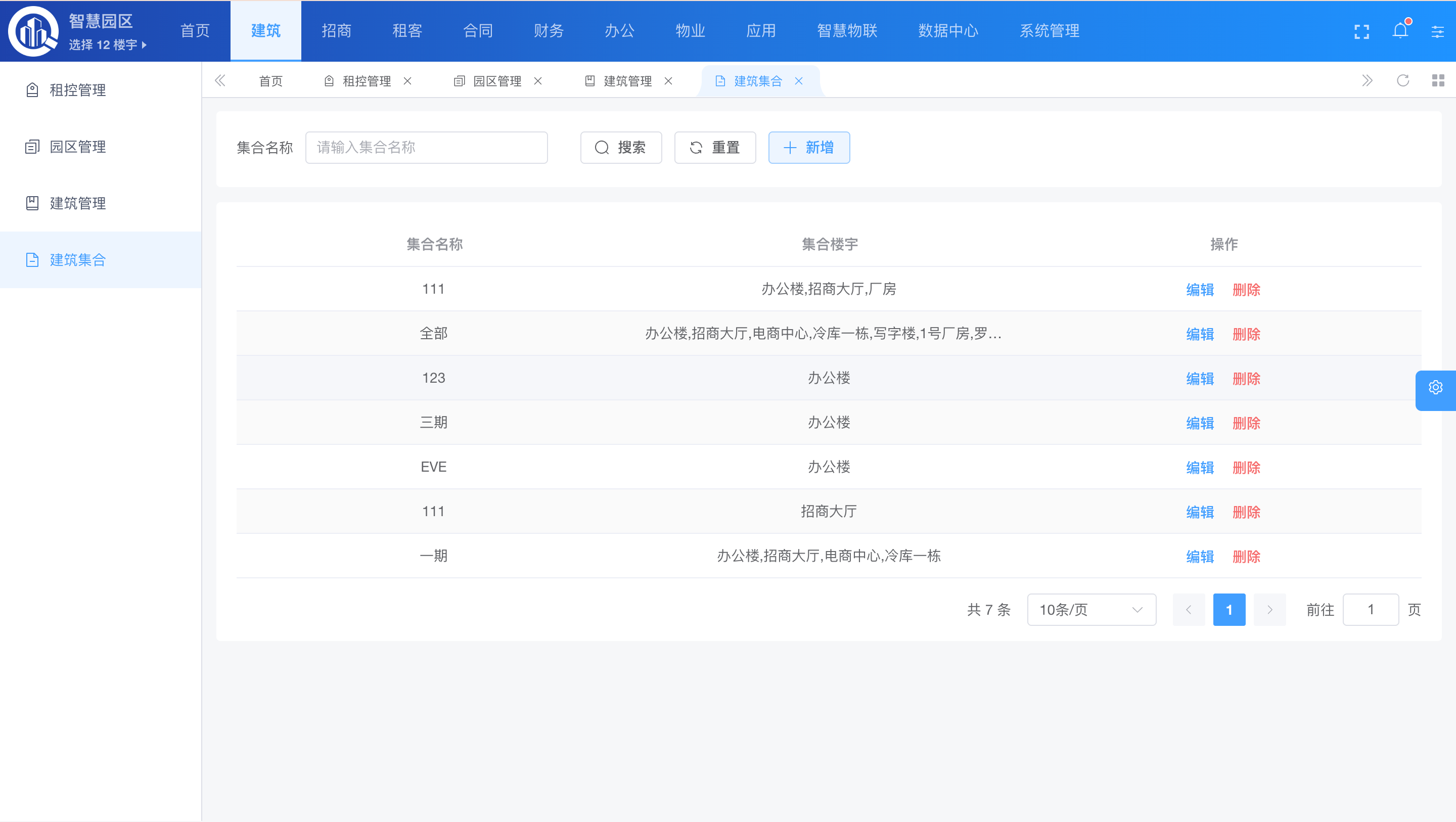Click the refresh tab icon

click(1403, 81)
